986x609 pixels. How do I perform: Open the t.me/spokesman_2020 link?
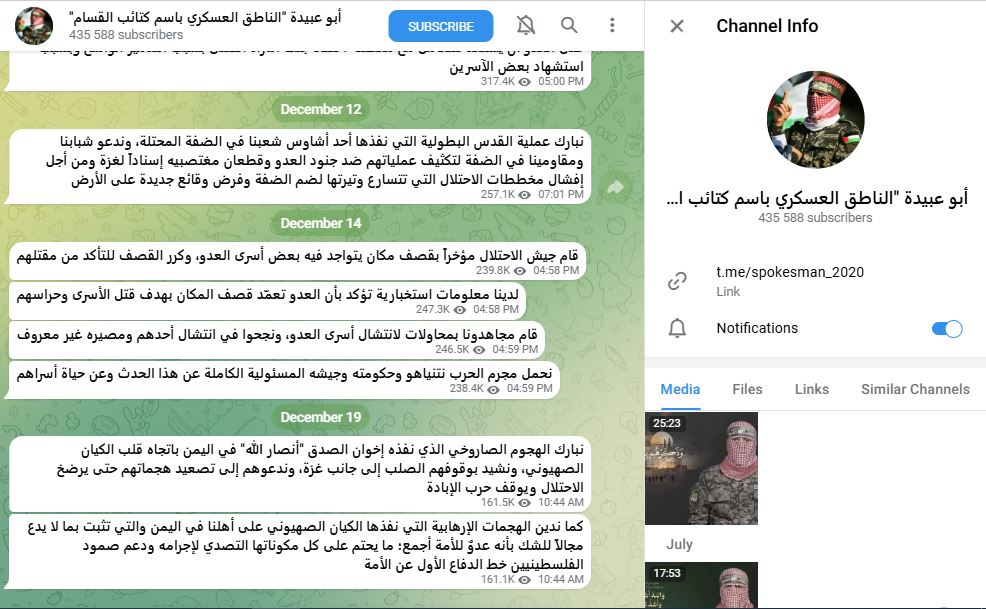pyautogui.click(x=790, y=272)
